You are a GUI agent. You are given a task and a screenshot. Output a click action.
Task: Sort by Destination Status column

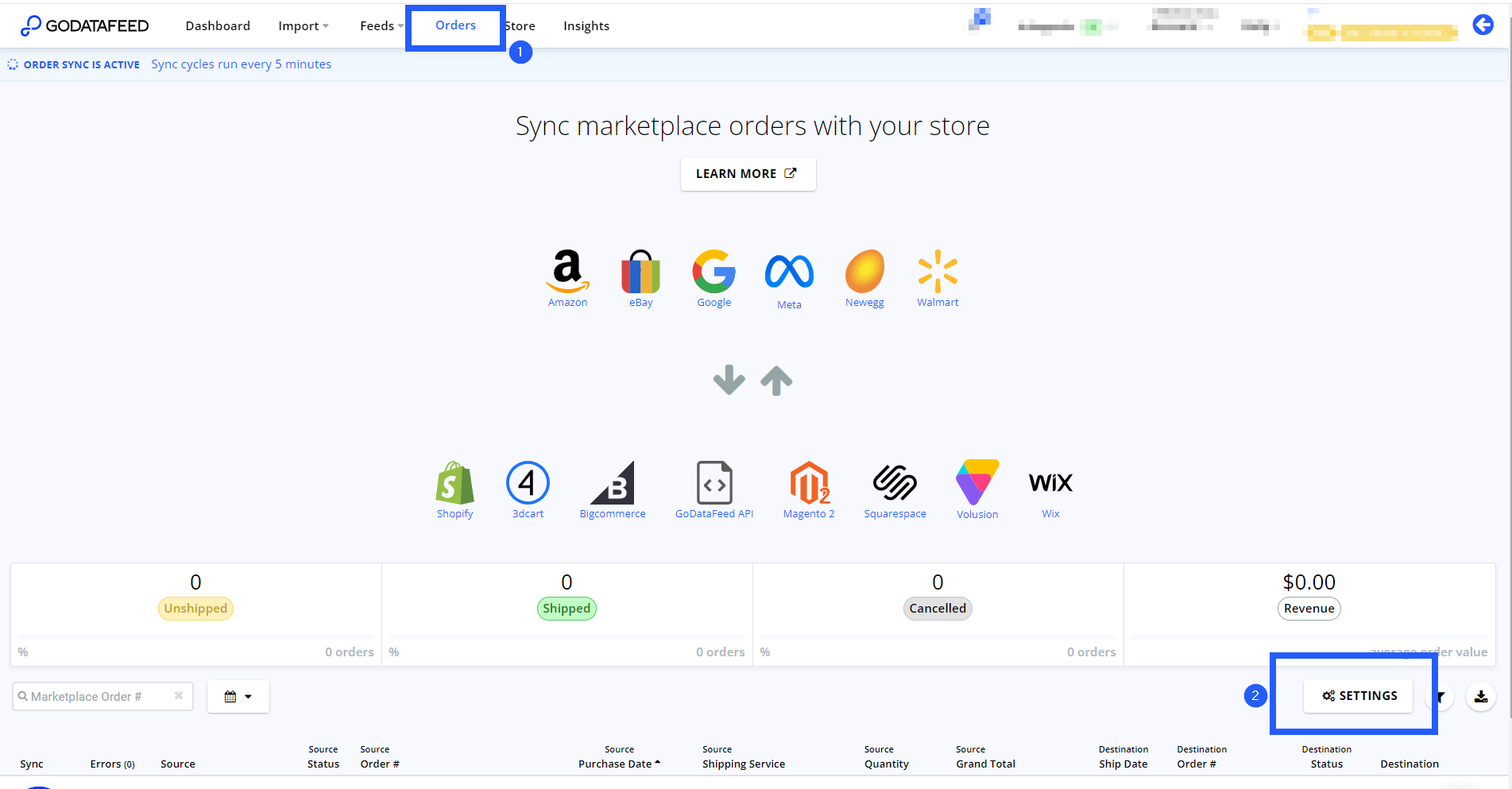[x=1326, y=757]
